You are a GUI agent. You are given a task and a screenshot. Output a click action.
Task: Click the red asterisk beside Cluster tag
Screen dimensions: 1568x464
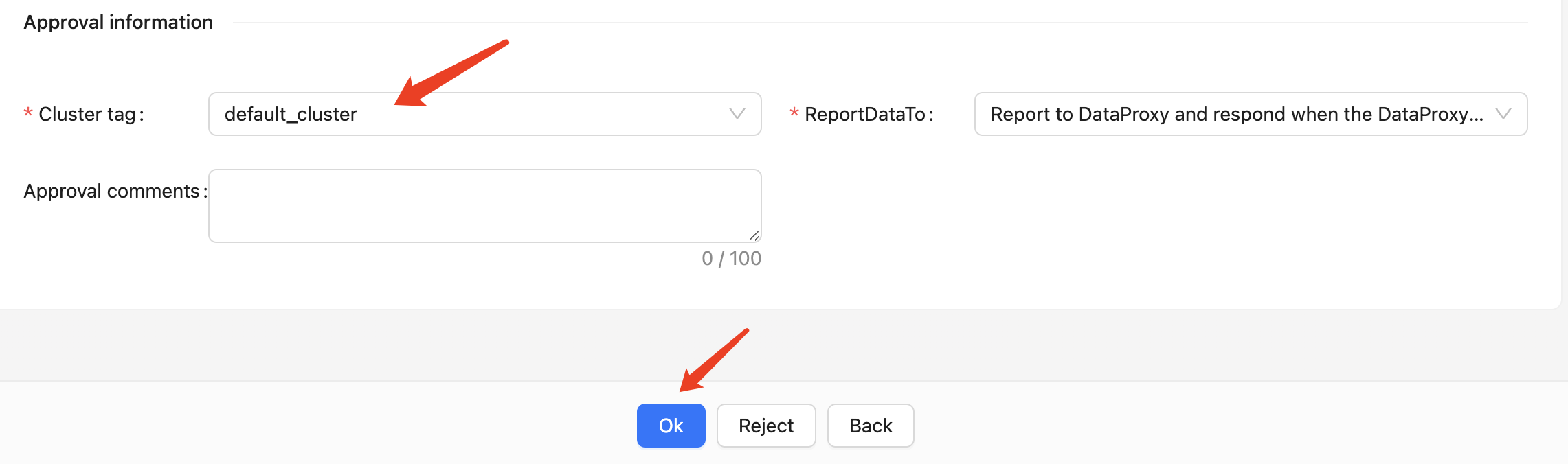pyautogui.click(x=28, y=113)
